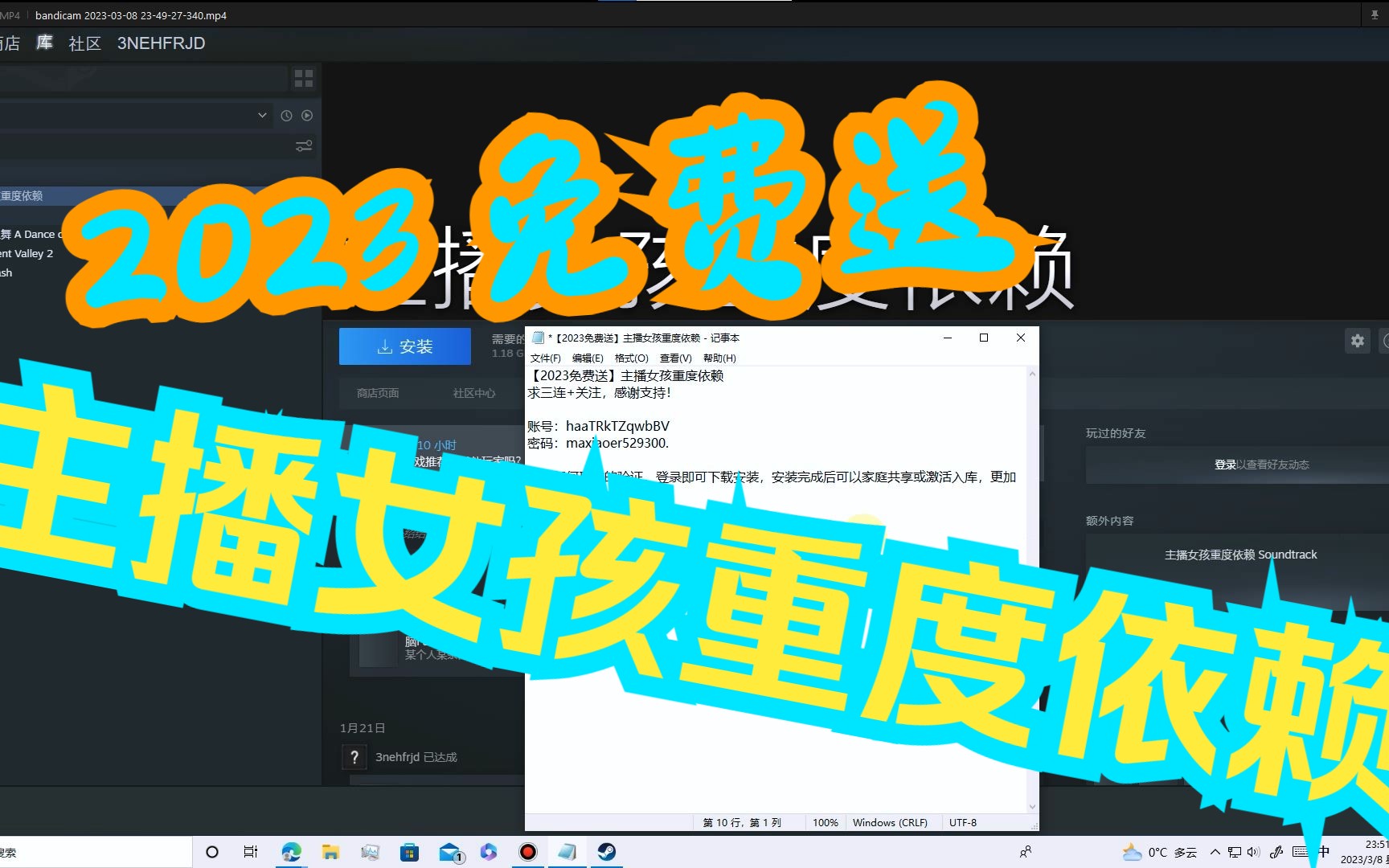Open library filter options via sliders icon

click(303, 146)
